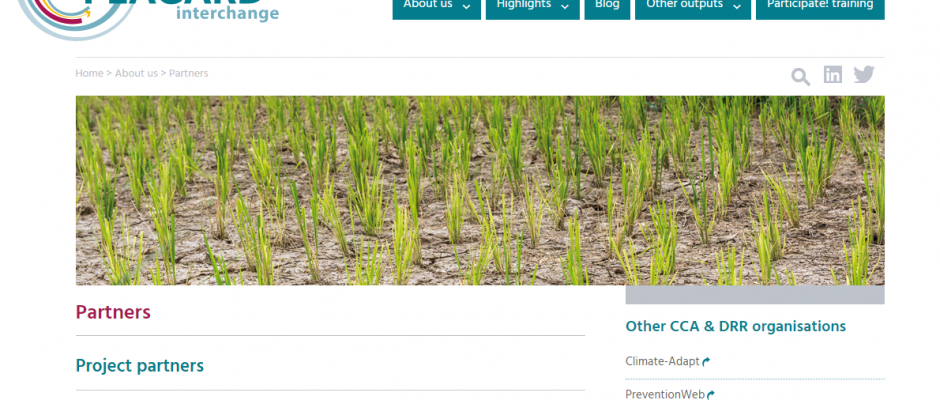Open the PreventionWeb link
The width and height of the screenshot is (940, 400).
coord(665,395)
